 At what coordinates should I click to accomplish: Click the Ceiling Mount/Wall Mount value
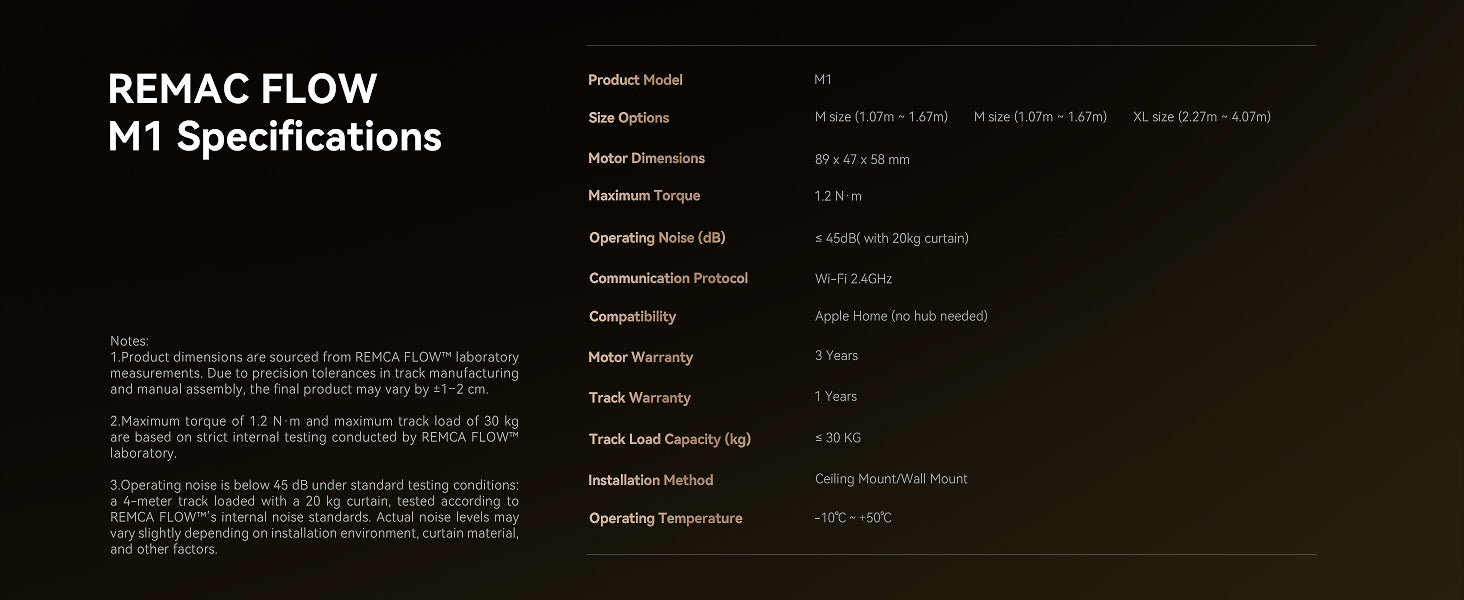[890, 479]
